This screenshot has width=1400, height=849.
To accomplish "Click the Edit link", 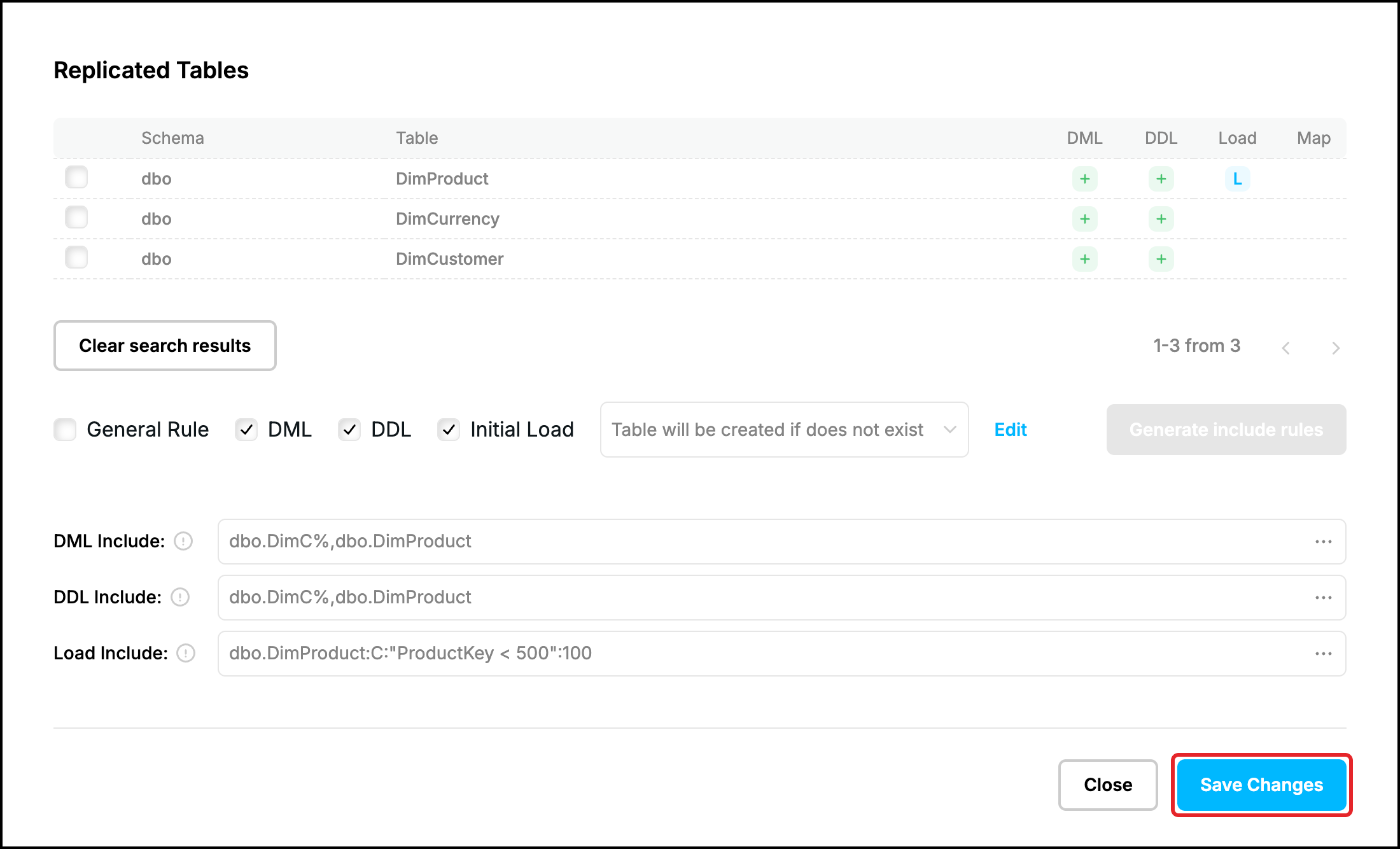I will coord(1010,430).
